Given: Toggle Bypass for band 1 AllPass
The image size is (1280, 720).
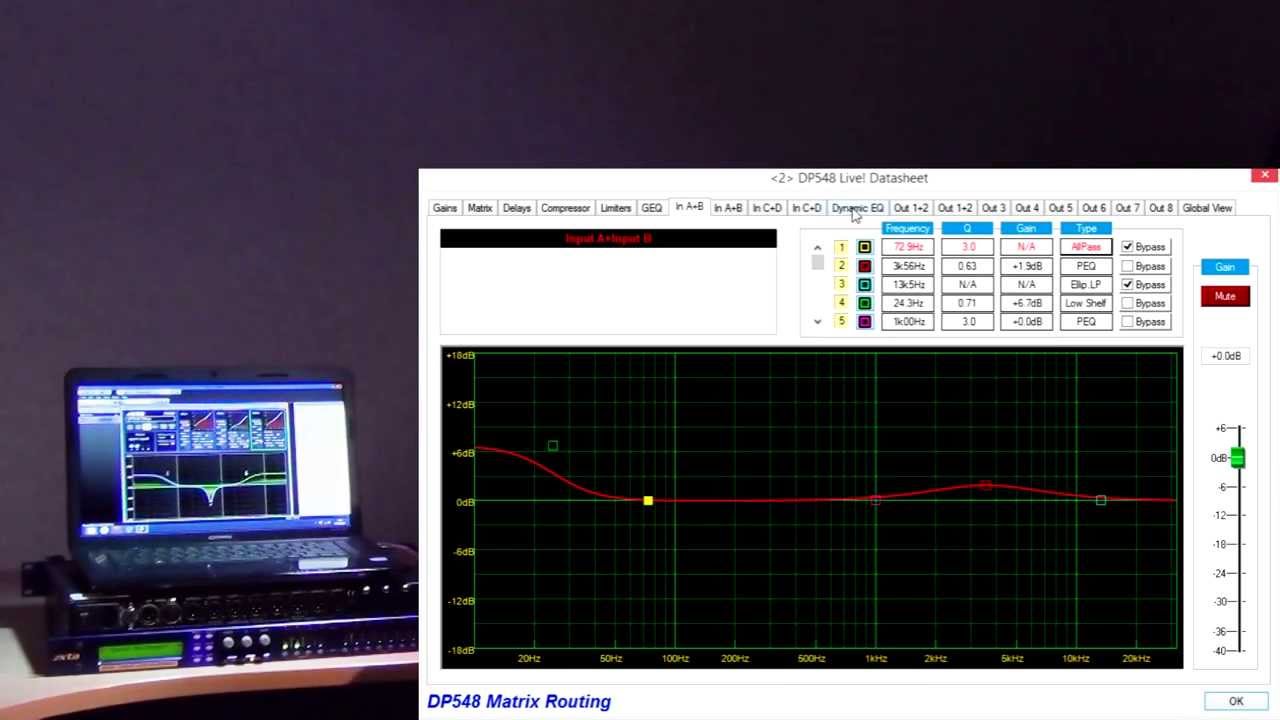Looking at the screenshot, I should pyautogui.click(x=1128, y=247).
